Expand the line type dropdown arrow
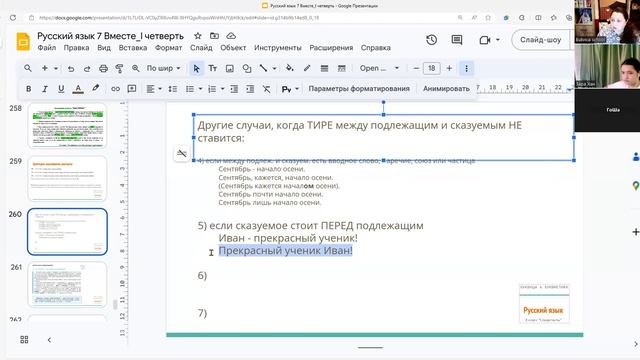Viewport: 640px width, 360px height. (274, 69)
